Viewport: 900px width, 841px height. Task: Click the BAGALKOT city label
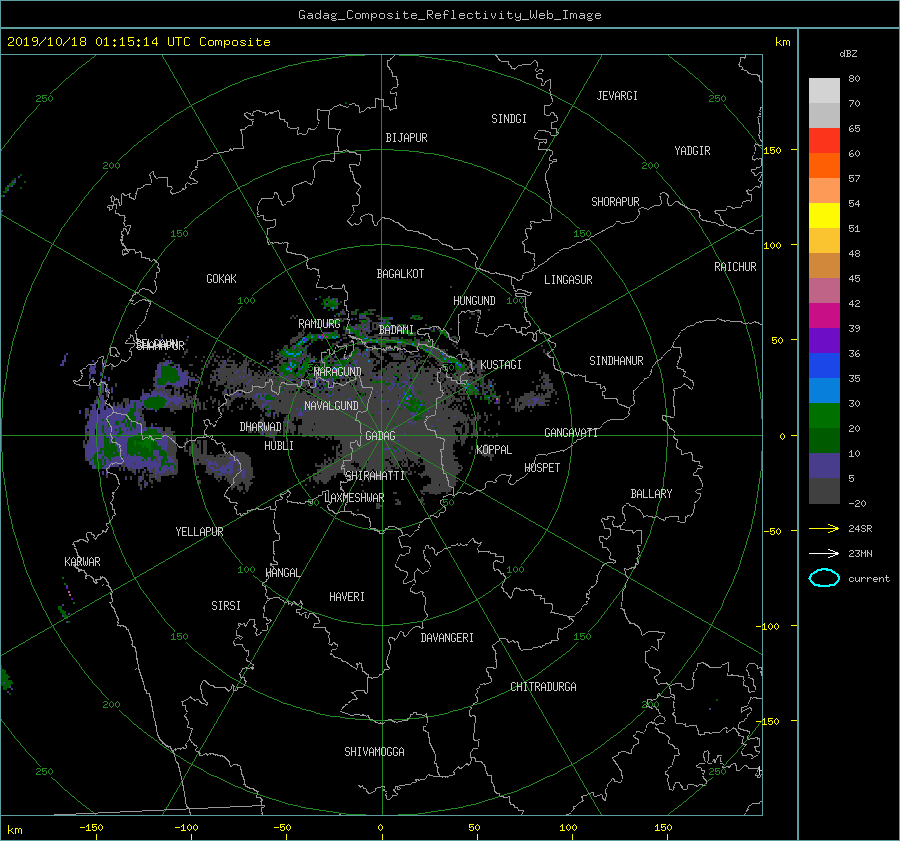pyautogui.click(x=400, y=274)
